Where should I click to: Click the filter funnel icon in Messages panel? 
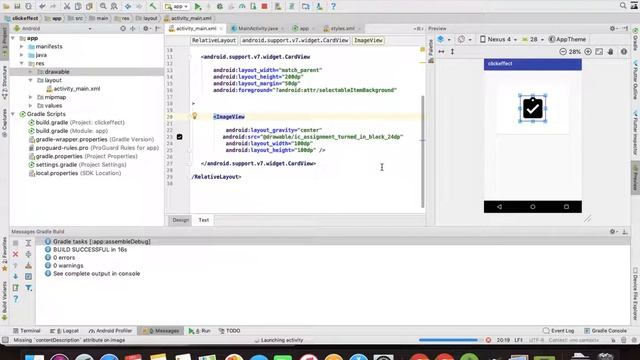click(x=29, y=288)
